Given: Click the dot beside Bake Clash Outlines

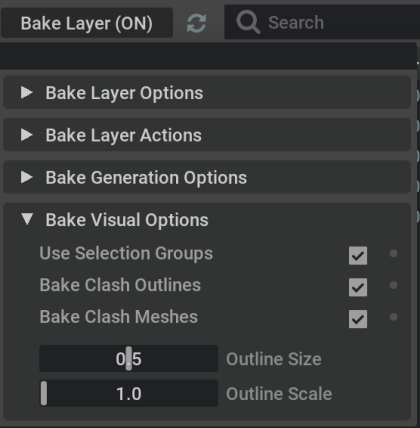Looking at the screenshot, I should (x=393, y=285).
